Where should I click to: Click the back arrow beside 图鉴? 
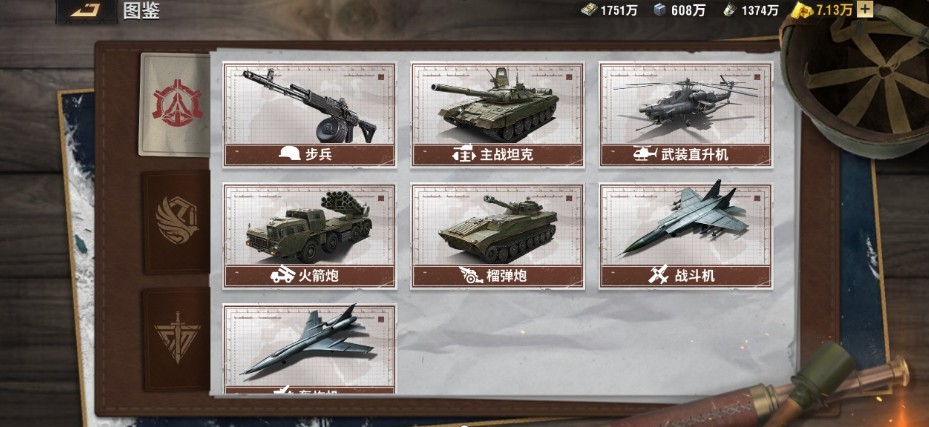[87, 11]
